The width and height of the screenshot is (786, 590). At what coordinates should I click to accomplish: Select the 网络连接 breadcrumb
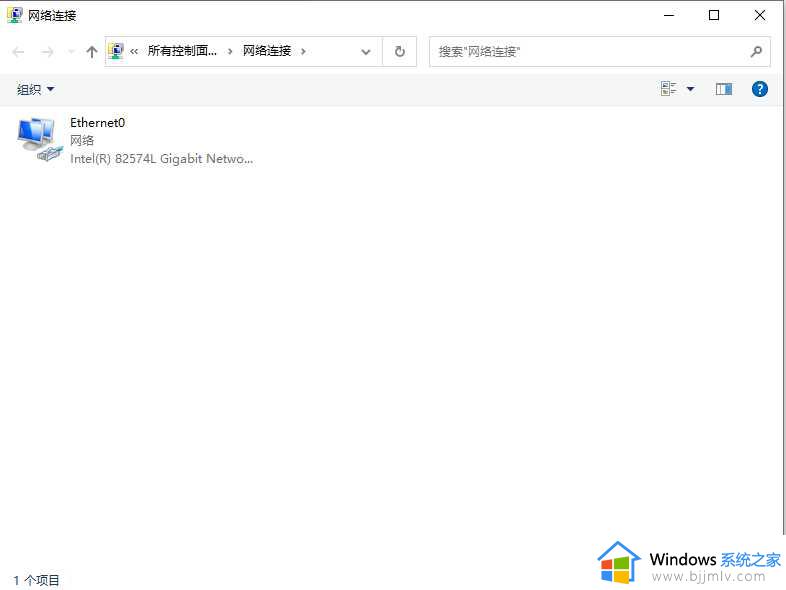[x=267, y=51]
